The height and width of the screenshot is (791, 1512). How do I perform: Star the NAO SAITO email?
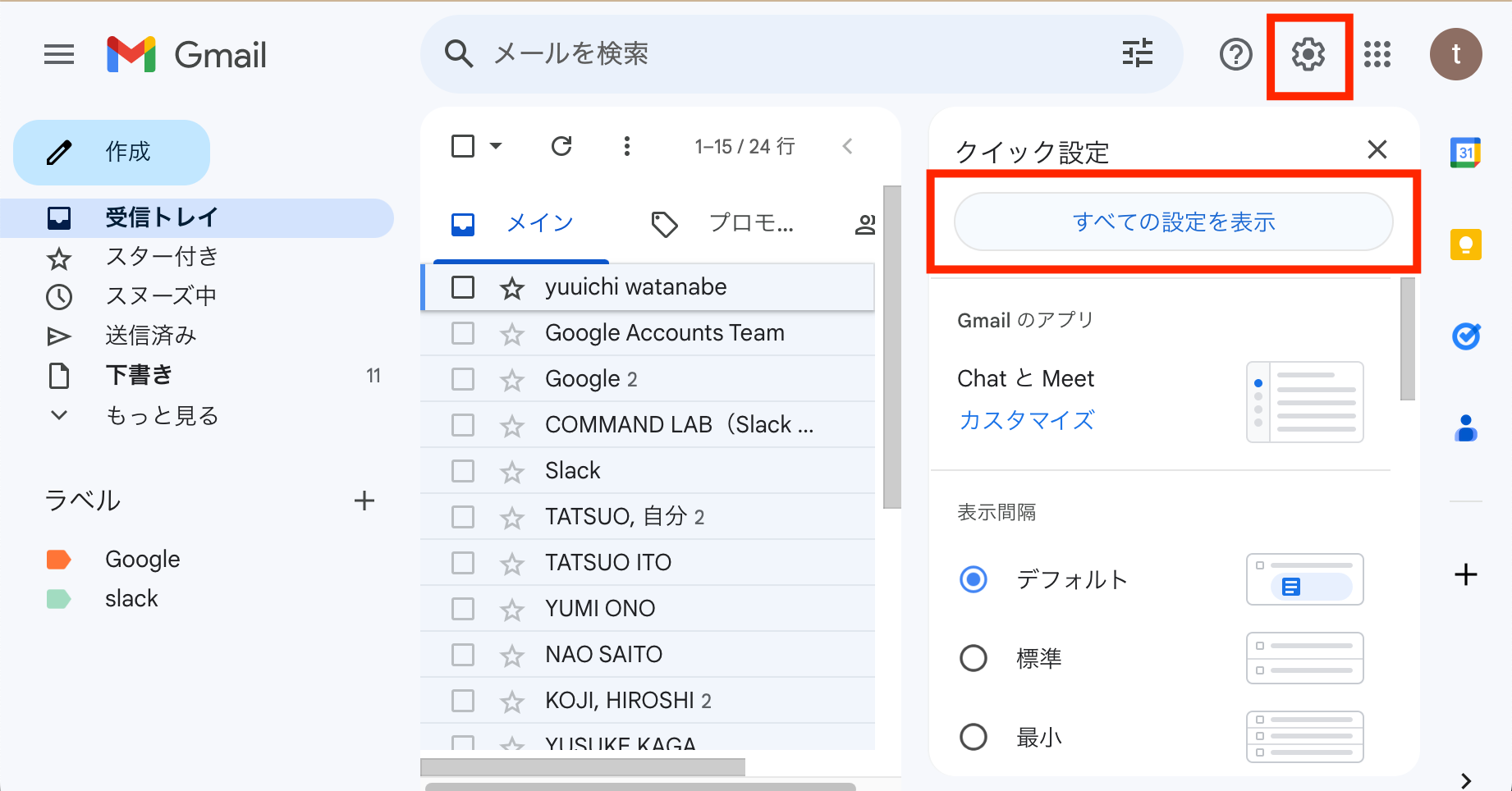click(x=512, y=656)
